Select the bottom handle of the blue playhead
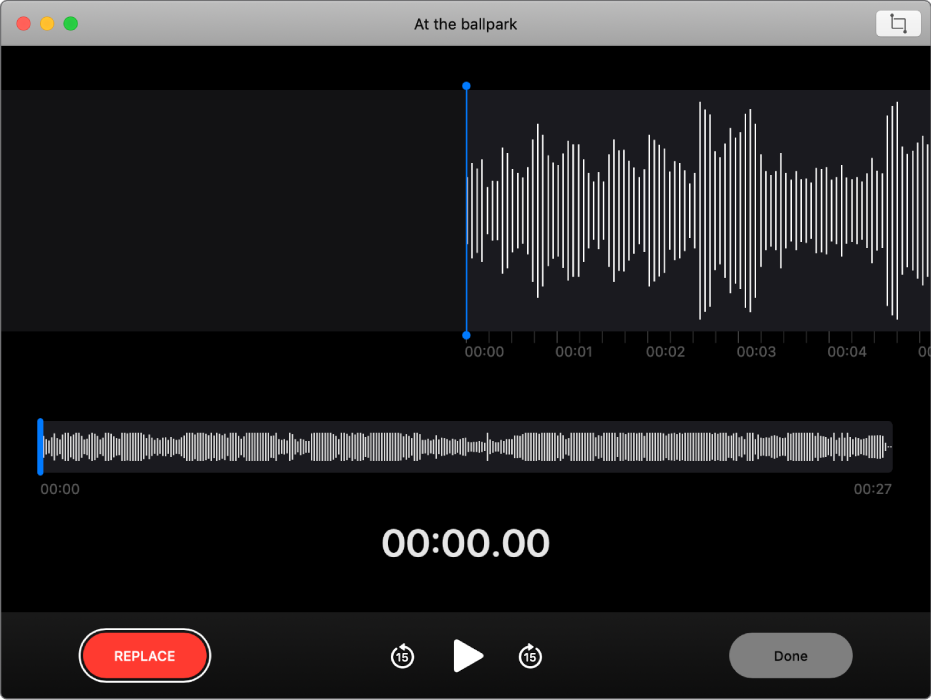Viewport: 931px width, 700px height. point(466,335)
